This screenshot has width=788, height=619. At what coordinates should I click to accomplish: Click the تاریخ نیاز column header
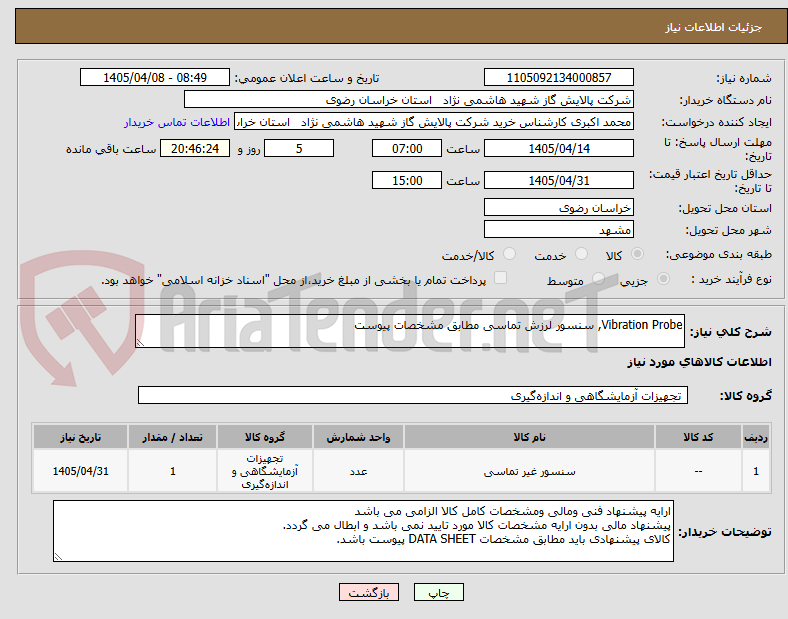pyautogui.click(x=80, y=437)
